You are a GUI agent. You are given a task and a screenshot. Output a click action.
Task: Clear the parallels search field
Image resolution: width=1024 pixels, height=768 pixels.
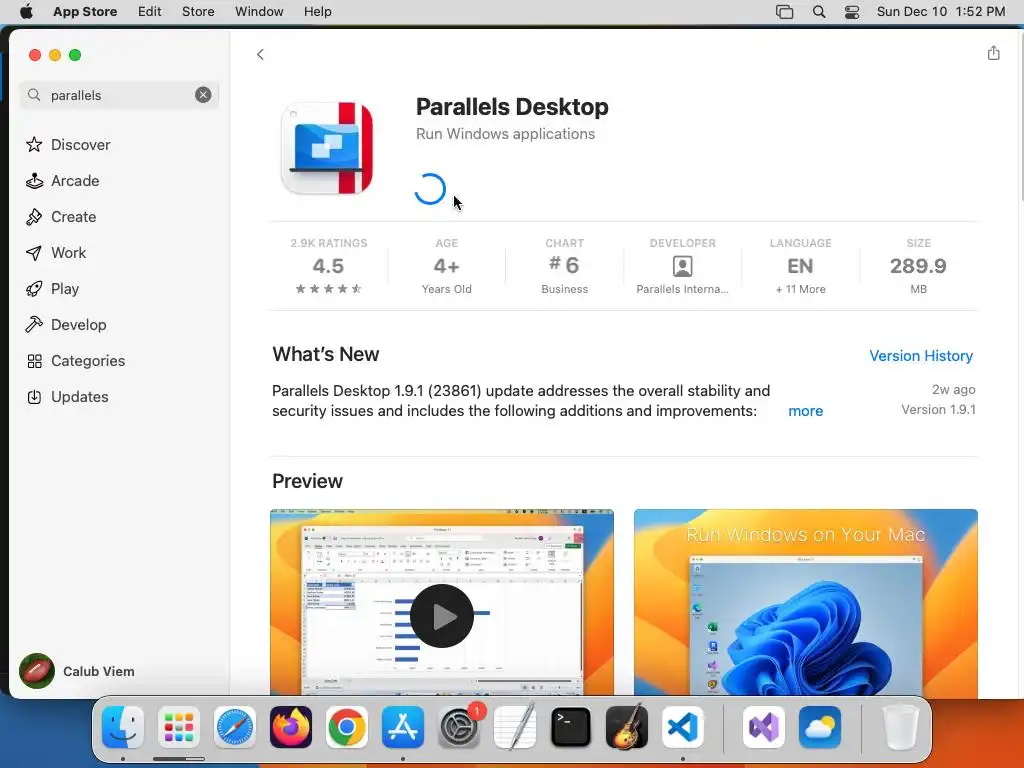[x=203, y=95]
